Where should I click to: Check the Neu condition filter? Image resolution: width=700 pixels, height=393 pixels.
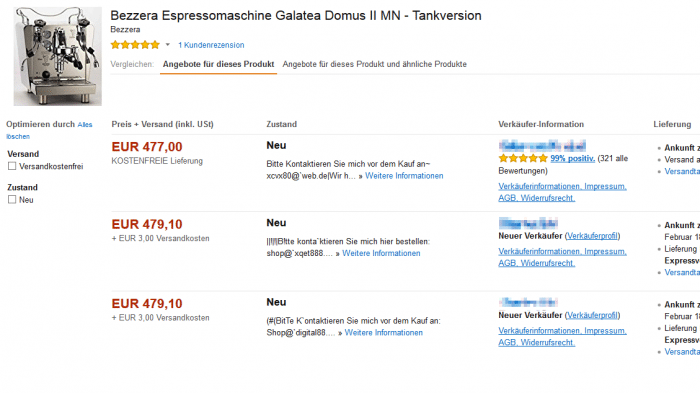pos(12,200)
